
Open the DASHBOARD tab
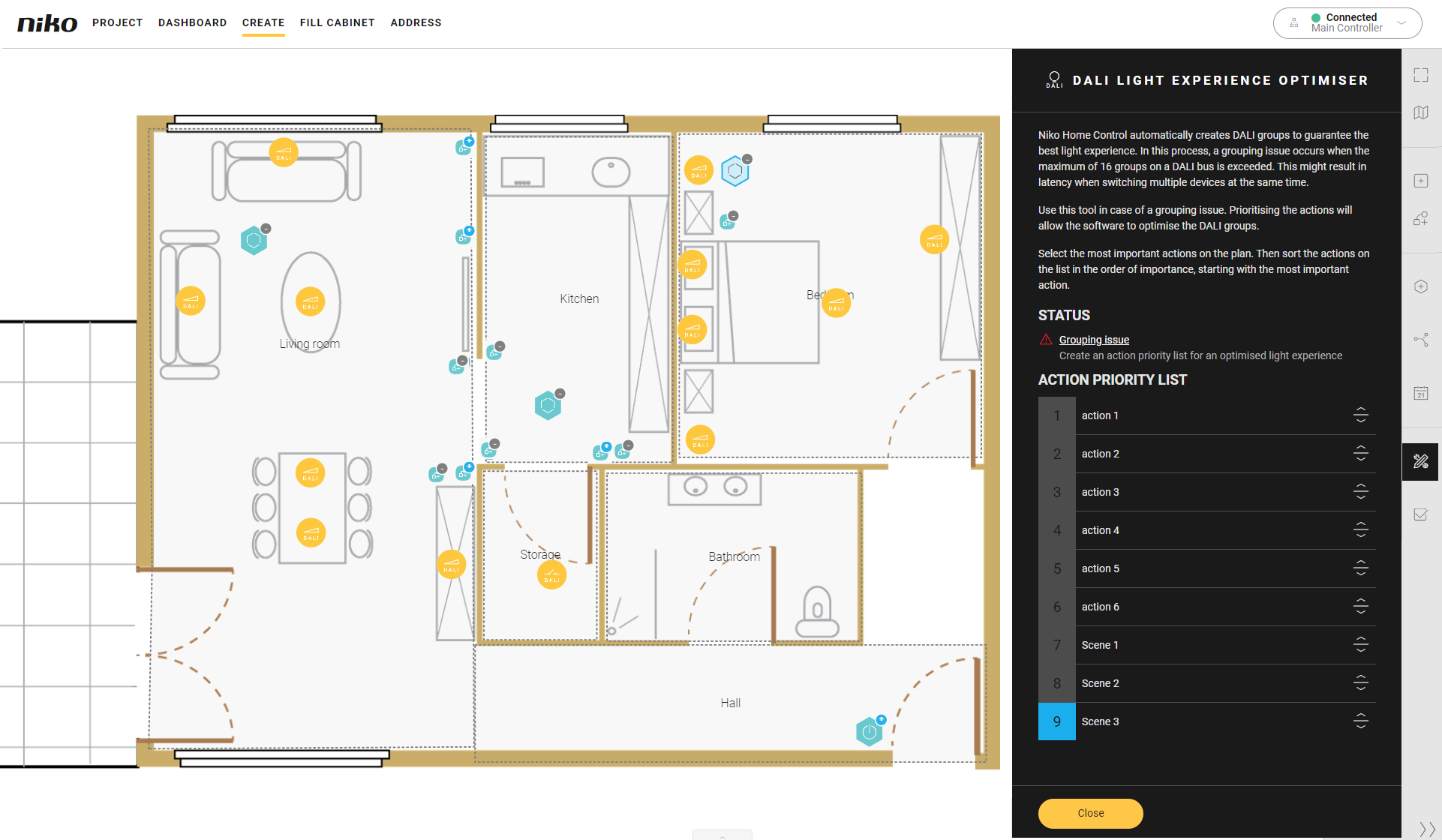pos(192,22)
